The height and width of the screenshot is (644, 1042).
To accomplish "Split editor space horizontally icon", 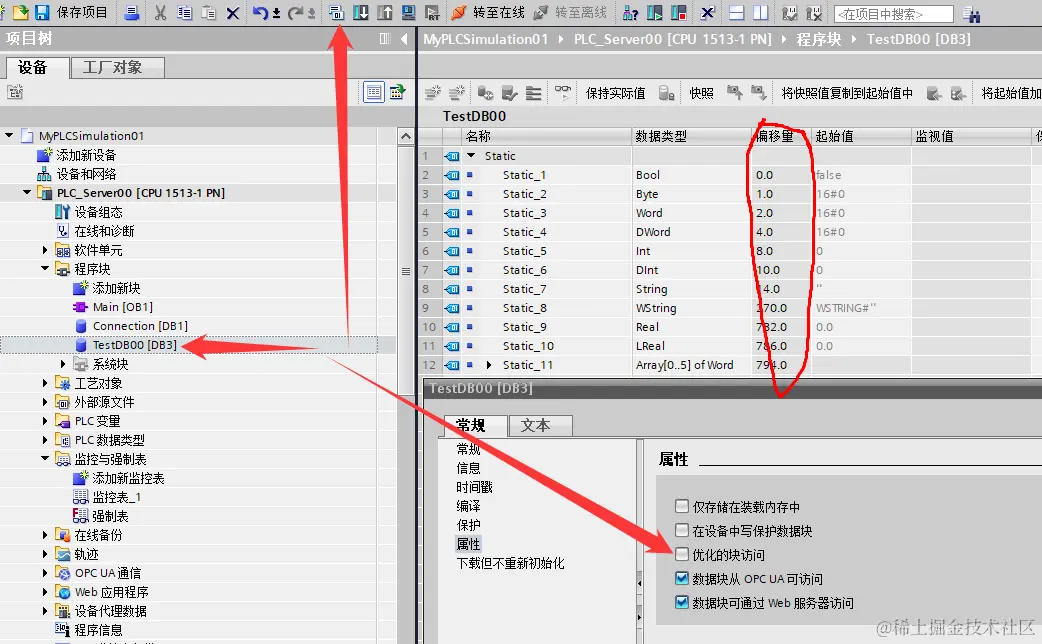I will (736, 12).
